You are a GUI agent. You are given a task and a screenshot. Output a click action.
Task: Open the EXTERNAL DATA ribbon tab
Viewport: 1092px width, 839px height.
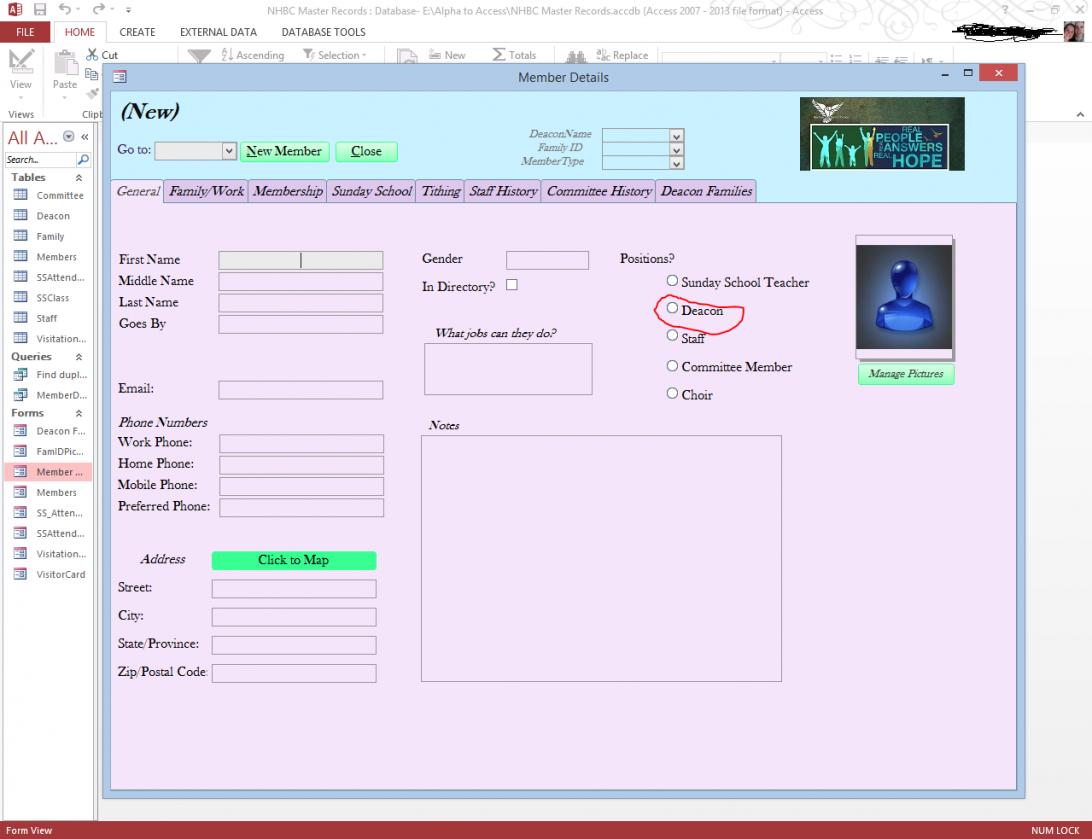[x=218, y=32]
